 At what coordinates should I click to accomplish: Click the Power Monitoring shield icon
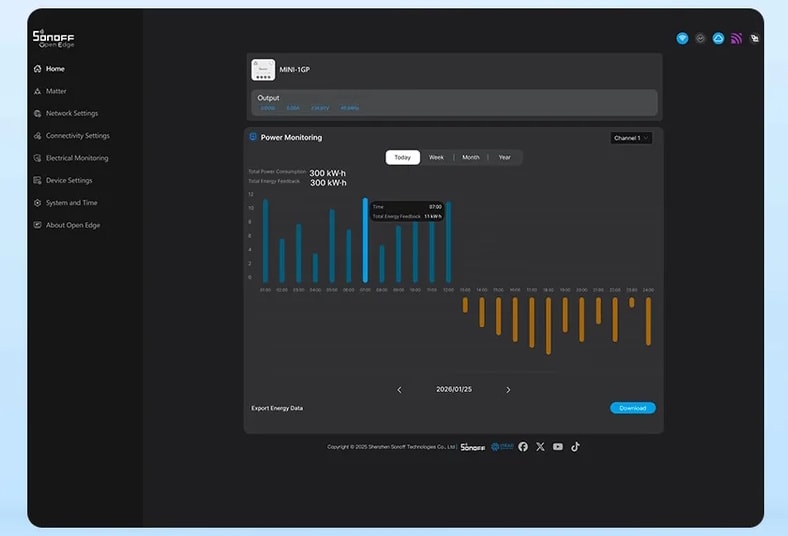[253, 137]
